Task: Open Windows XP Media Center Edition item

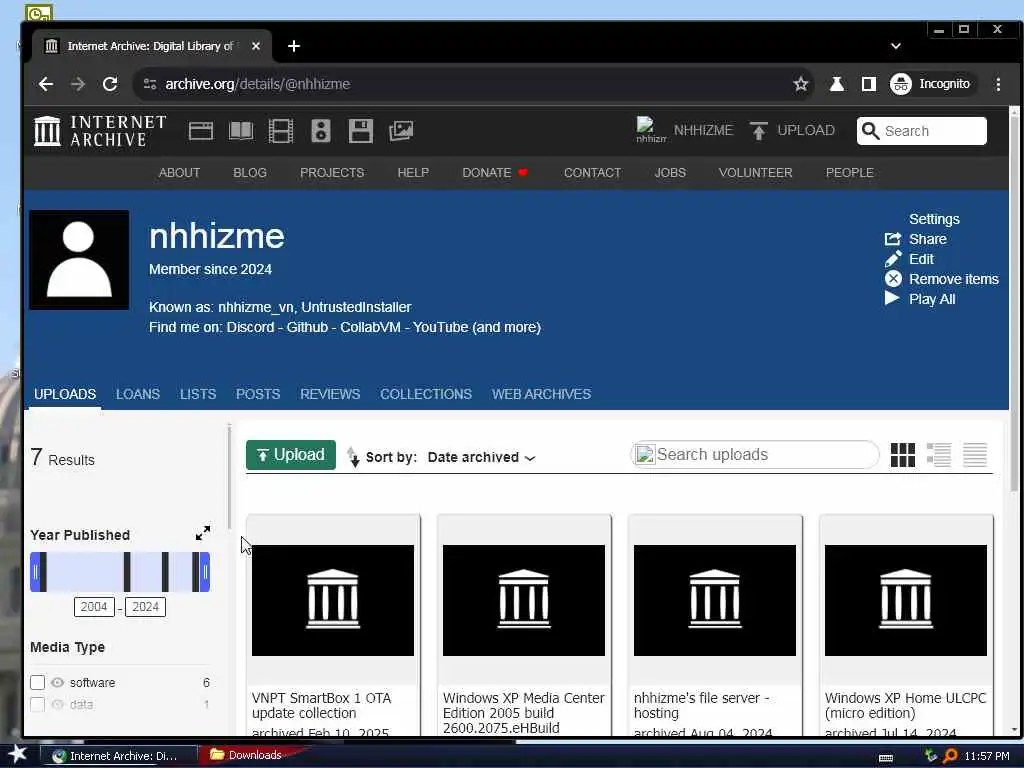Action: [524, 626]
